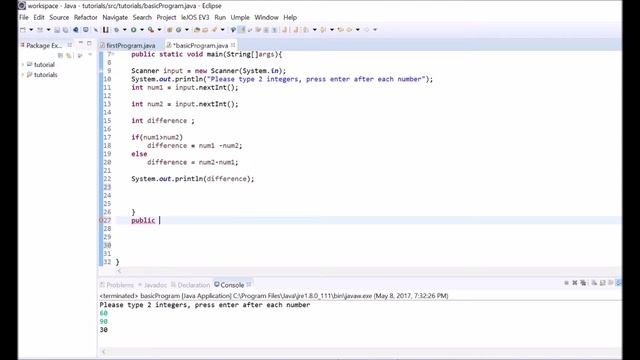Open the Back history dropdown arrow
The height and width of the screenshot is (360, 640).
(x=358, y=29)
